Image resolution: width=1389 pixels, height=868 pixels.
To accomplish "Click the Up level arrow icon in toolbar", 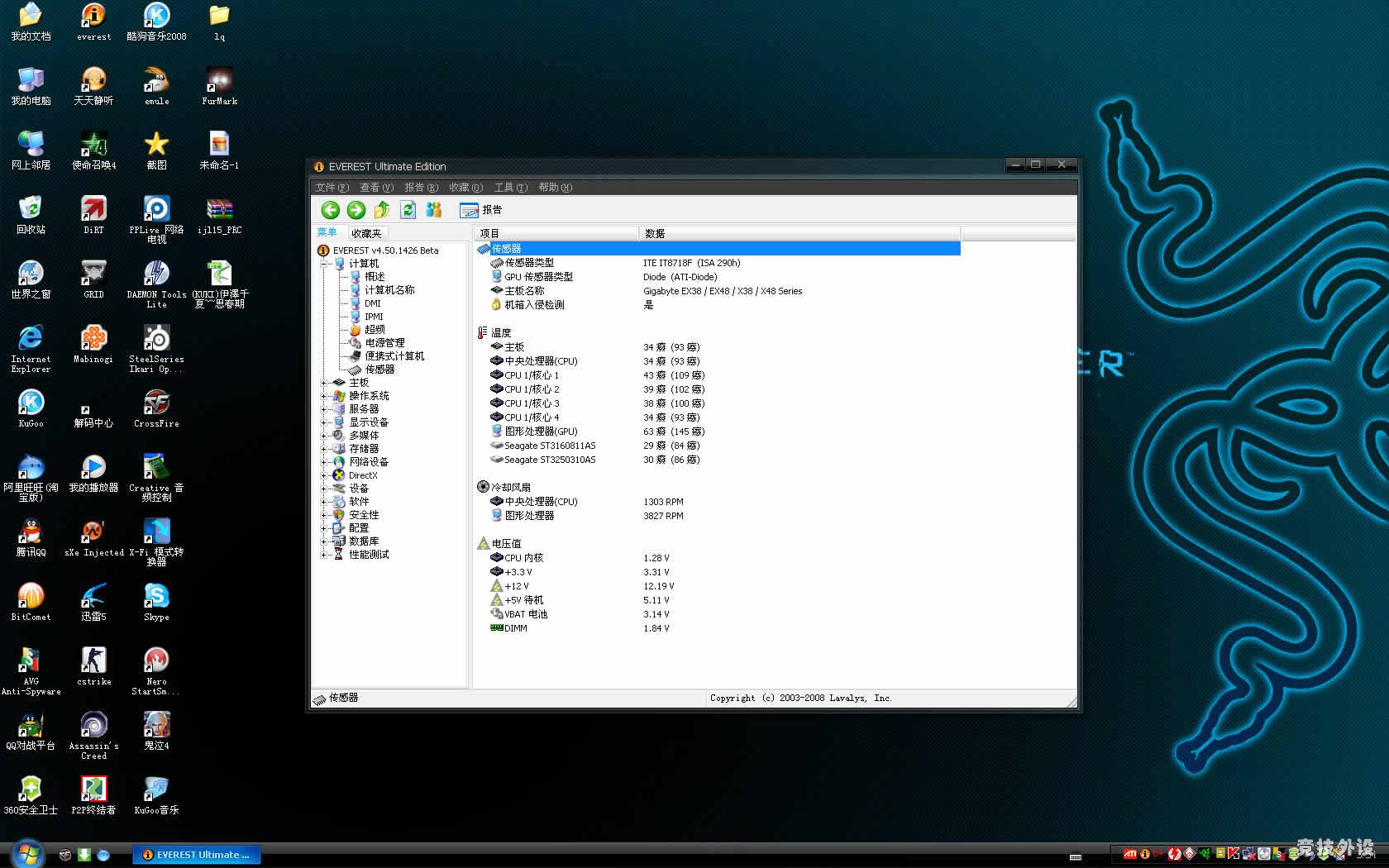I will point(382,210).
